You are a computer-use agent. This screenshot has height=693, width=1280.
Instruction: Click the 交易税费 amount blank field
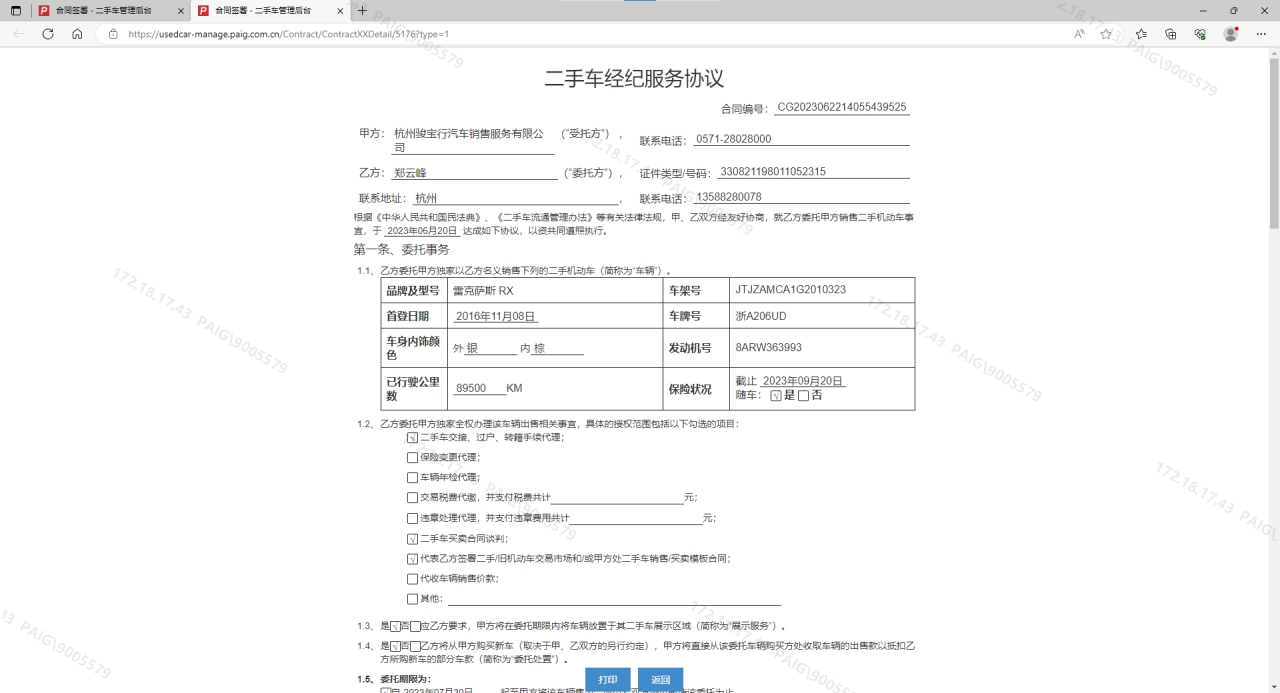617,497
